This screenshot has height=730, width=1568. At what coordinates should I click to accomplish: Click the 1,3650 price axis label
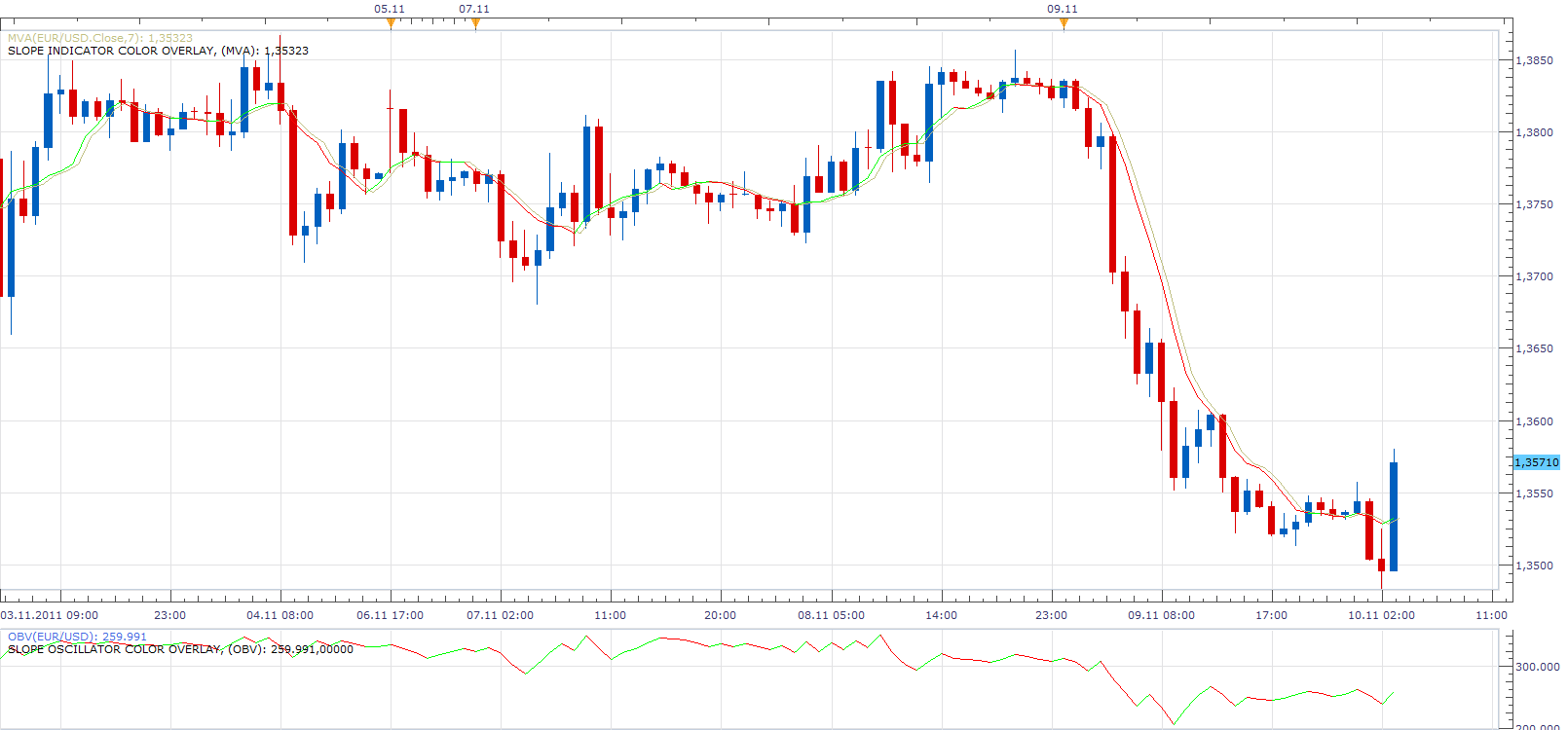coord(1534,348)
